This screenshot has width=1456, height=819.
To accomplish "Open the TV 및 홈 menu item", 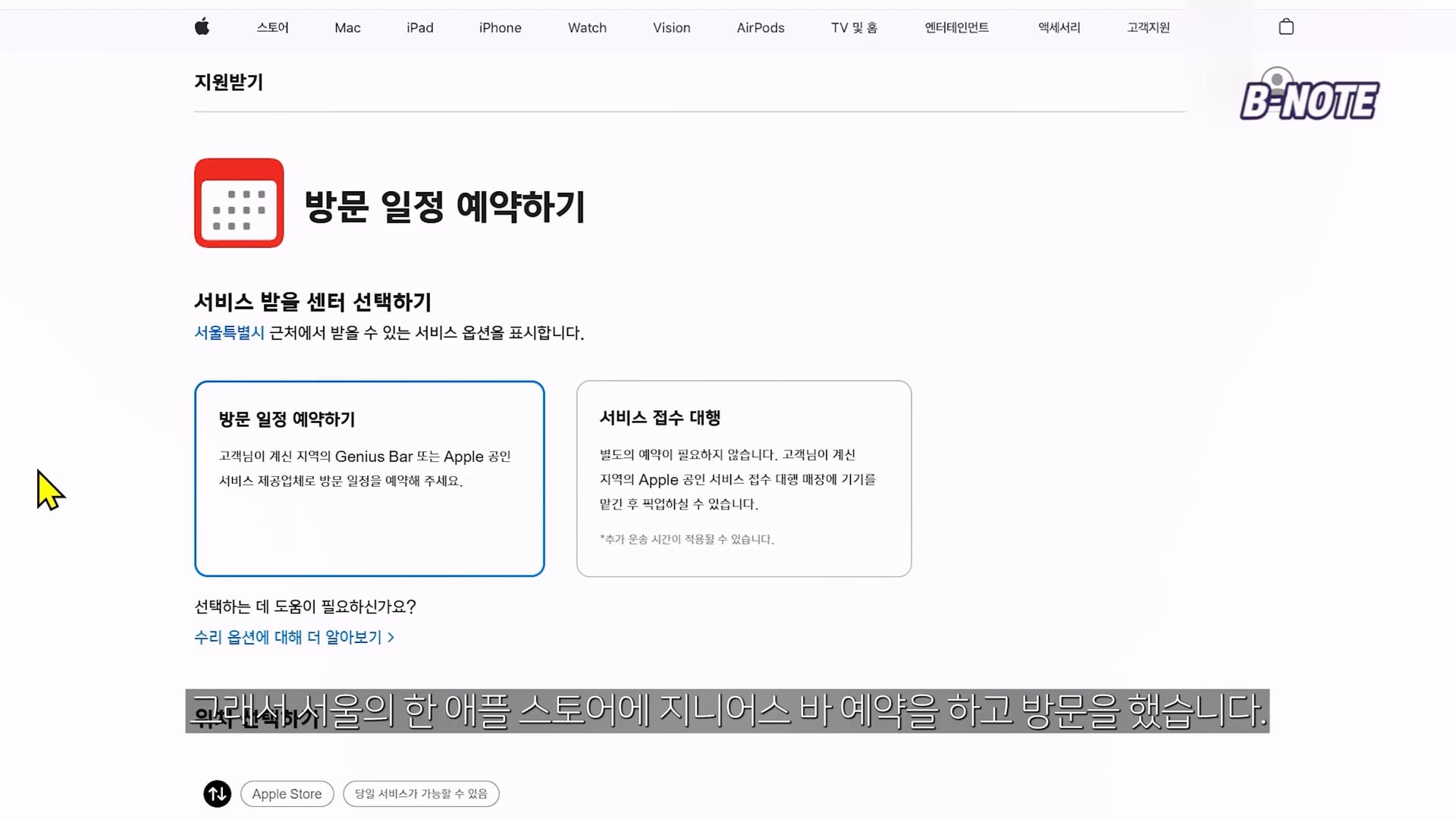I will (x=854, y=28).
